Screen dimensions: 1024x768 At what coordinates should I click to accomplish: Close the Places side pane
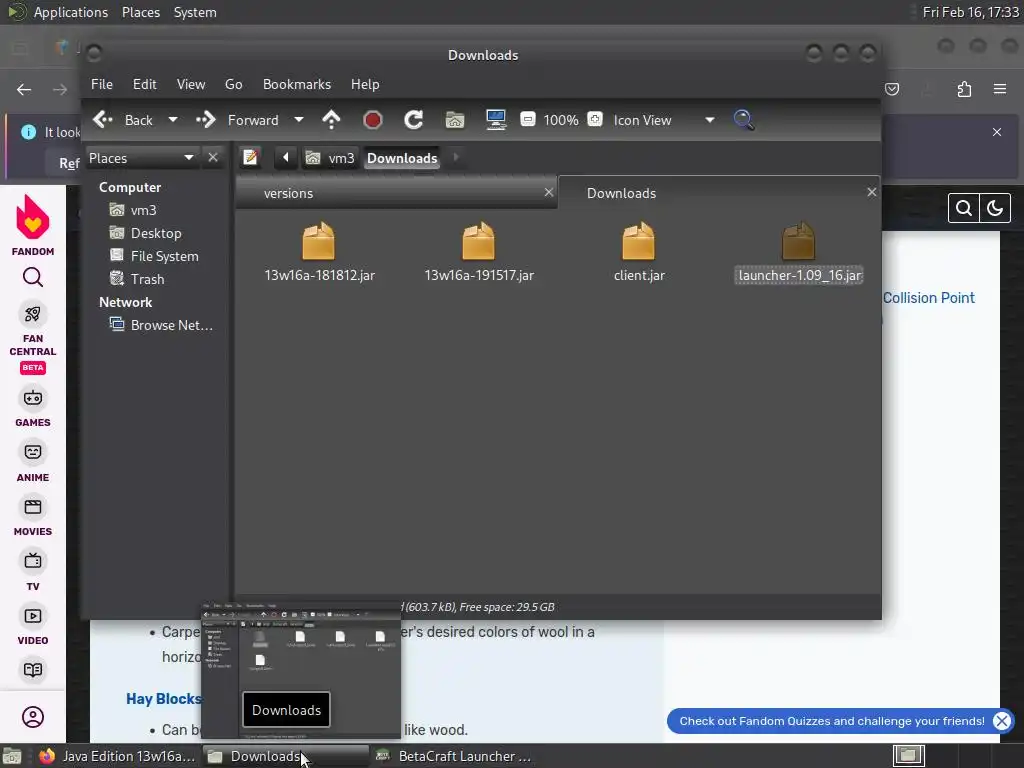213,157
